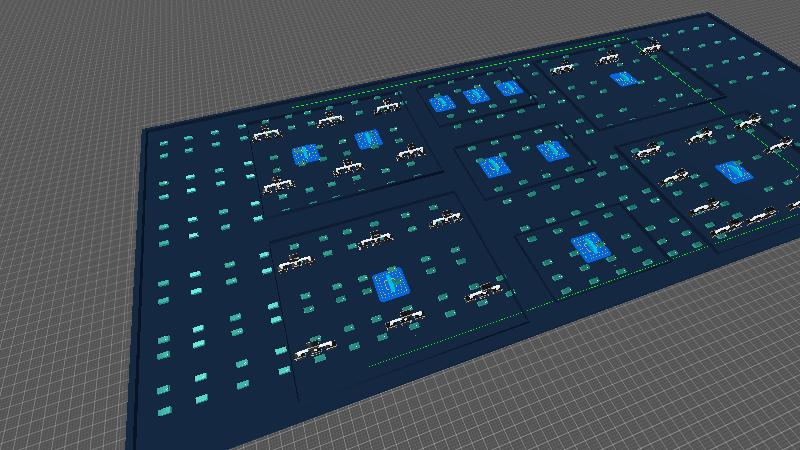
Task: Pick the rightmost of three blue chips in a row
Action: tap(508, 88)
